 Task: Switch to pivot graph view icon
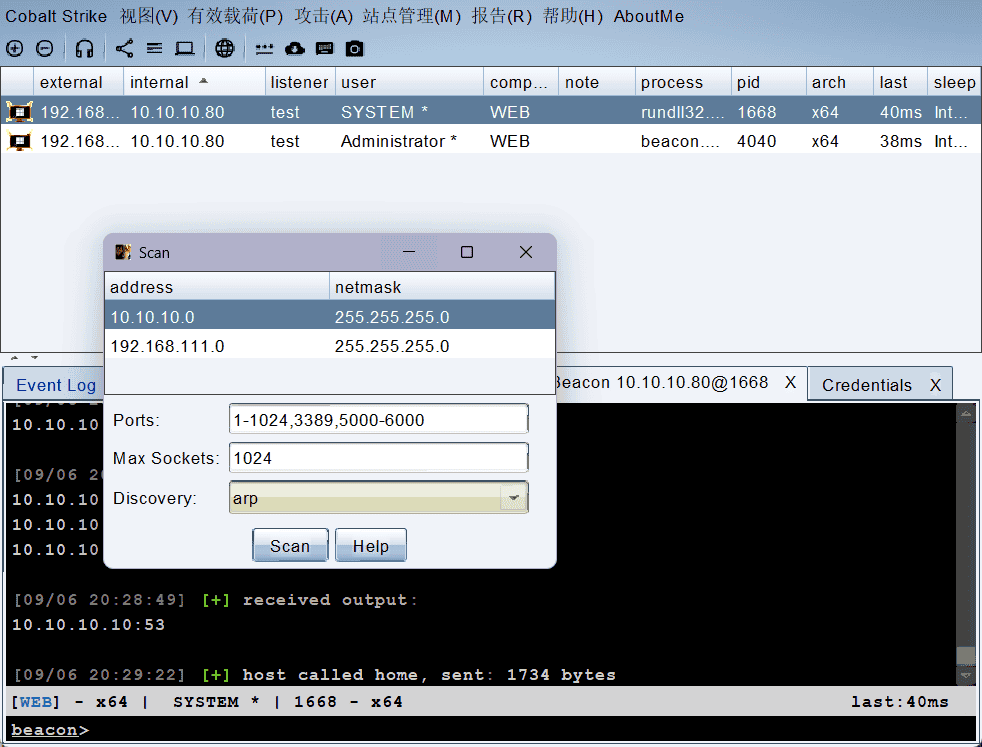[x=124, y=48]
